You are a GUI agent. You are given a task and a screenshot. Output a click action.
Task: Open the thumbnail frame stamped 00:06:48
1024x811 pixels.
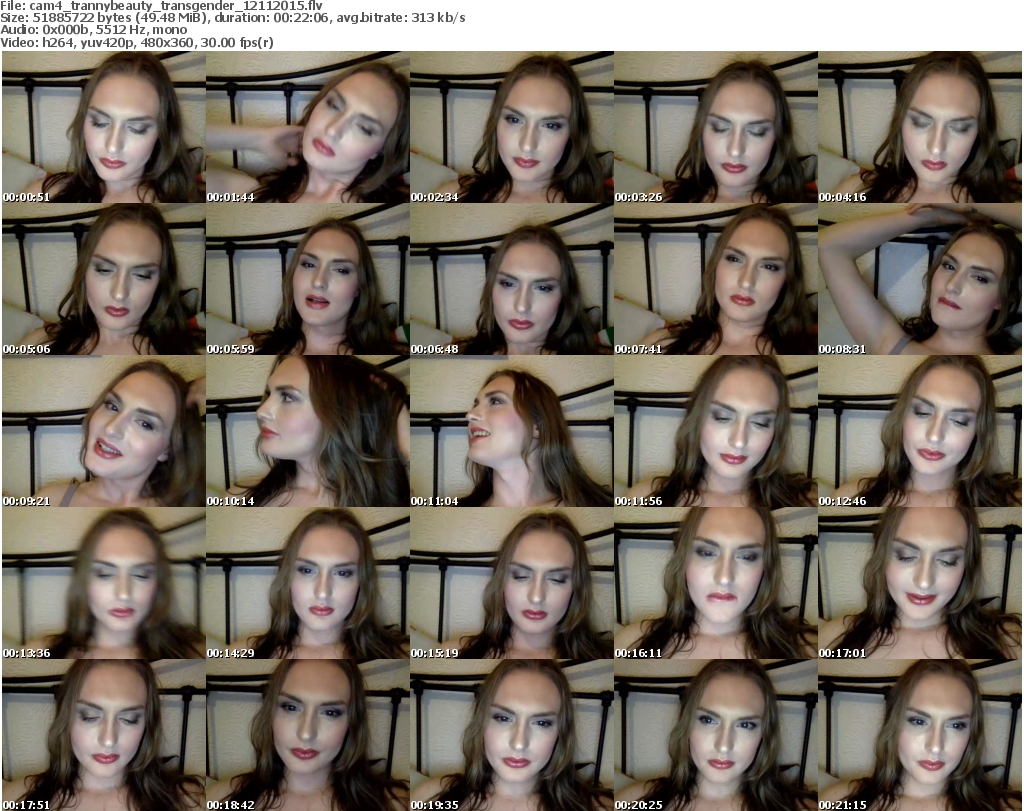tap(511, 279)
